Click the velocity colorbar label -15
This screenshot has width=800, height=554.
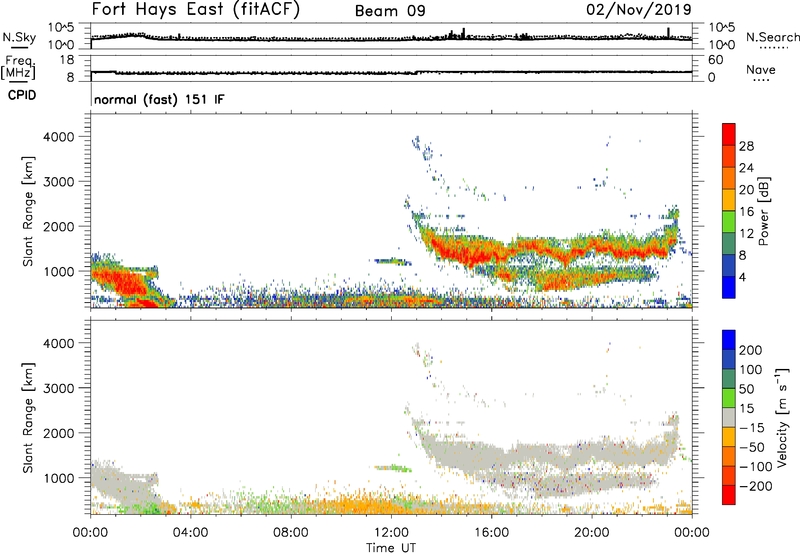752,428
